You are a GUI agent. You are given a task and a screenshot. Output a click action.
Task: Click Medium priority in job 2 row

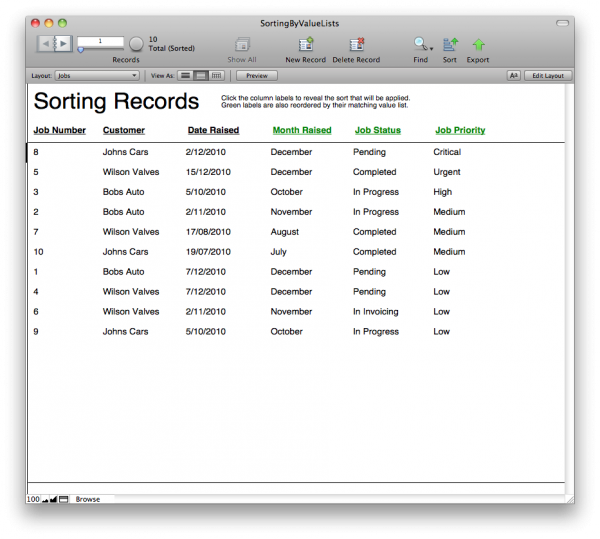449,212
